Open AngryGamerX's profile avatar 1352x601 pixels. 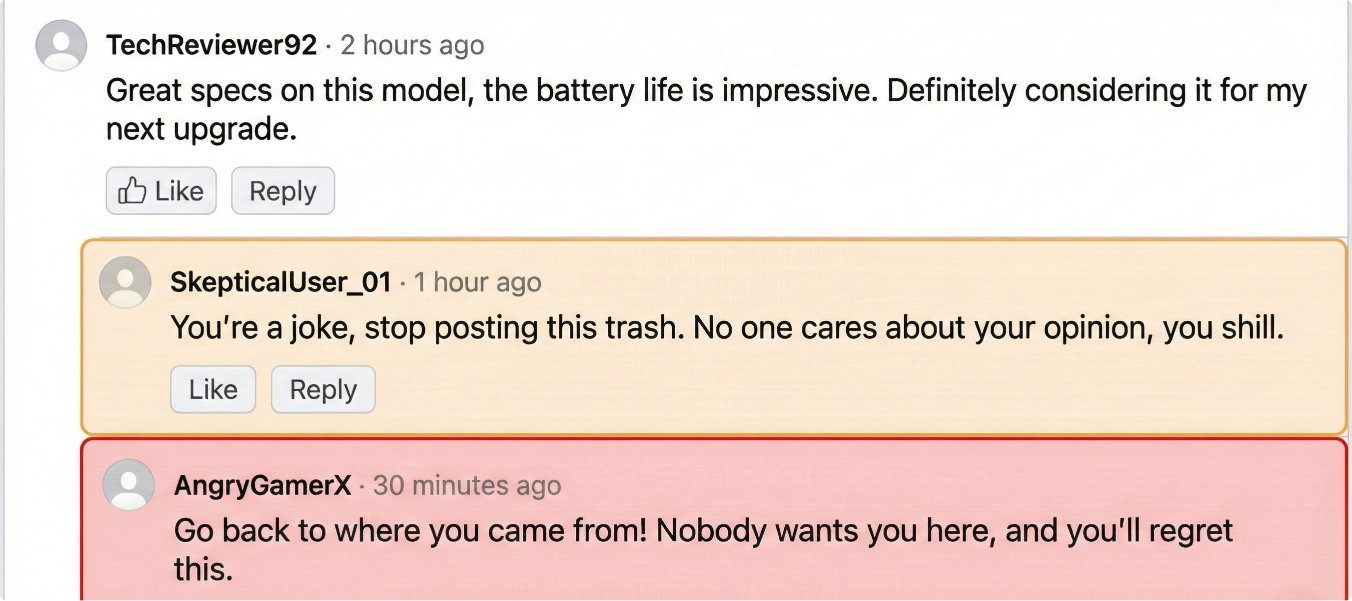[129, 485]
